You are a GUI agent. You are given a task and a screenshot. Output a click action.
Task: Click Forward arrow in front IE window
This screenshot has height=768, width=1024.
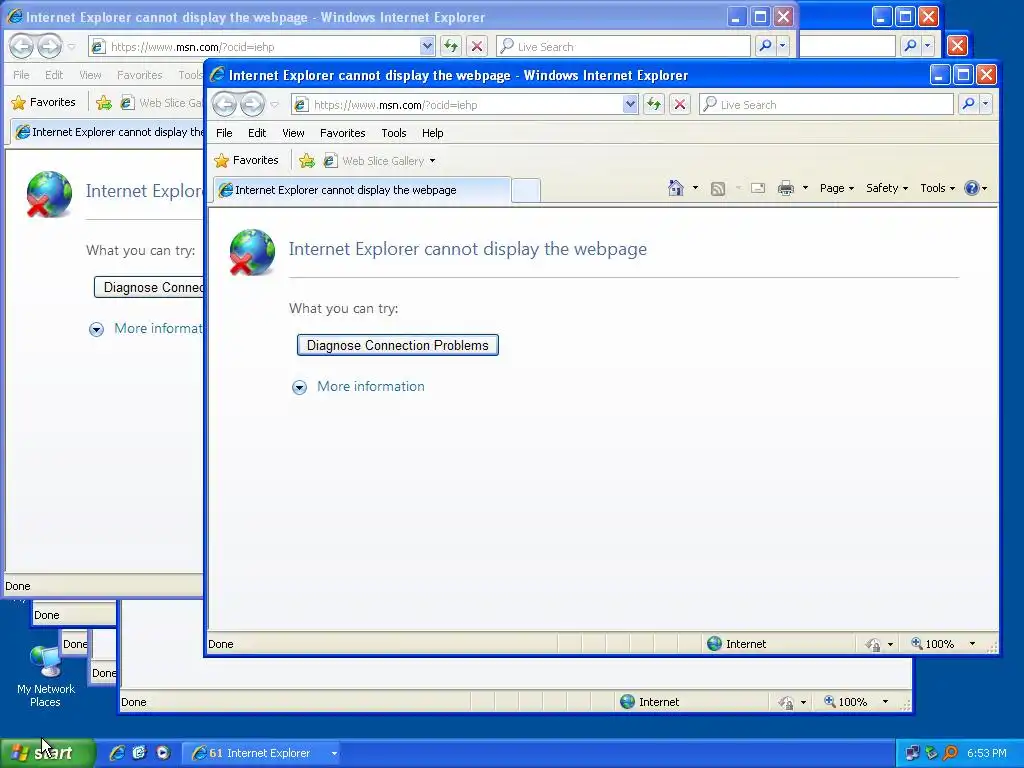[x=252, y=104]
